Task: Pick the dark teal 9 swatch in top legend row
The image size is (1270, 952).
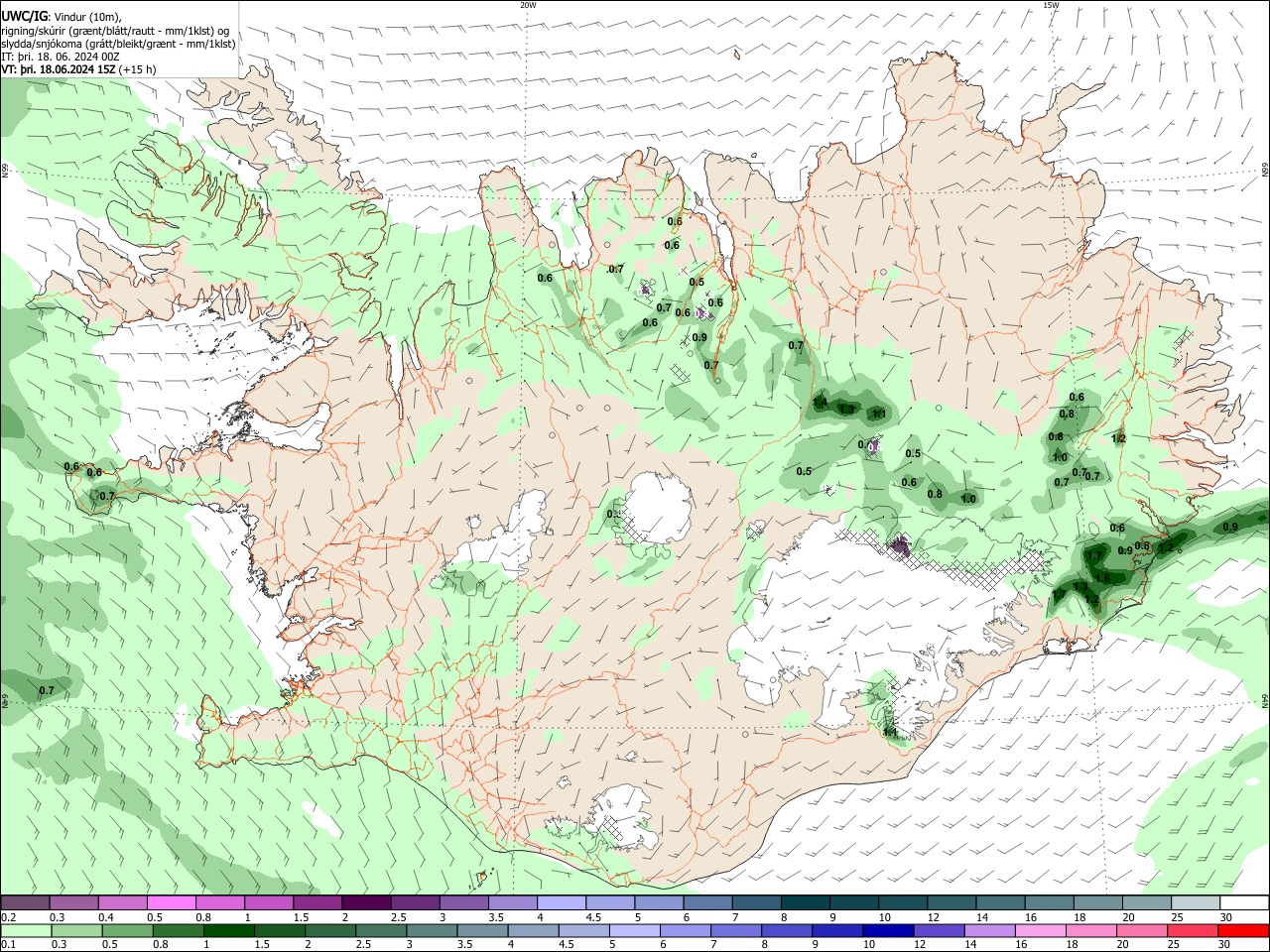Action: click(x=854, y=902)
